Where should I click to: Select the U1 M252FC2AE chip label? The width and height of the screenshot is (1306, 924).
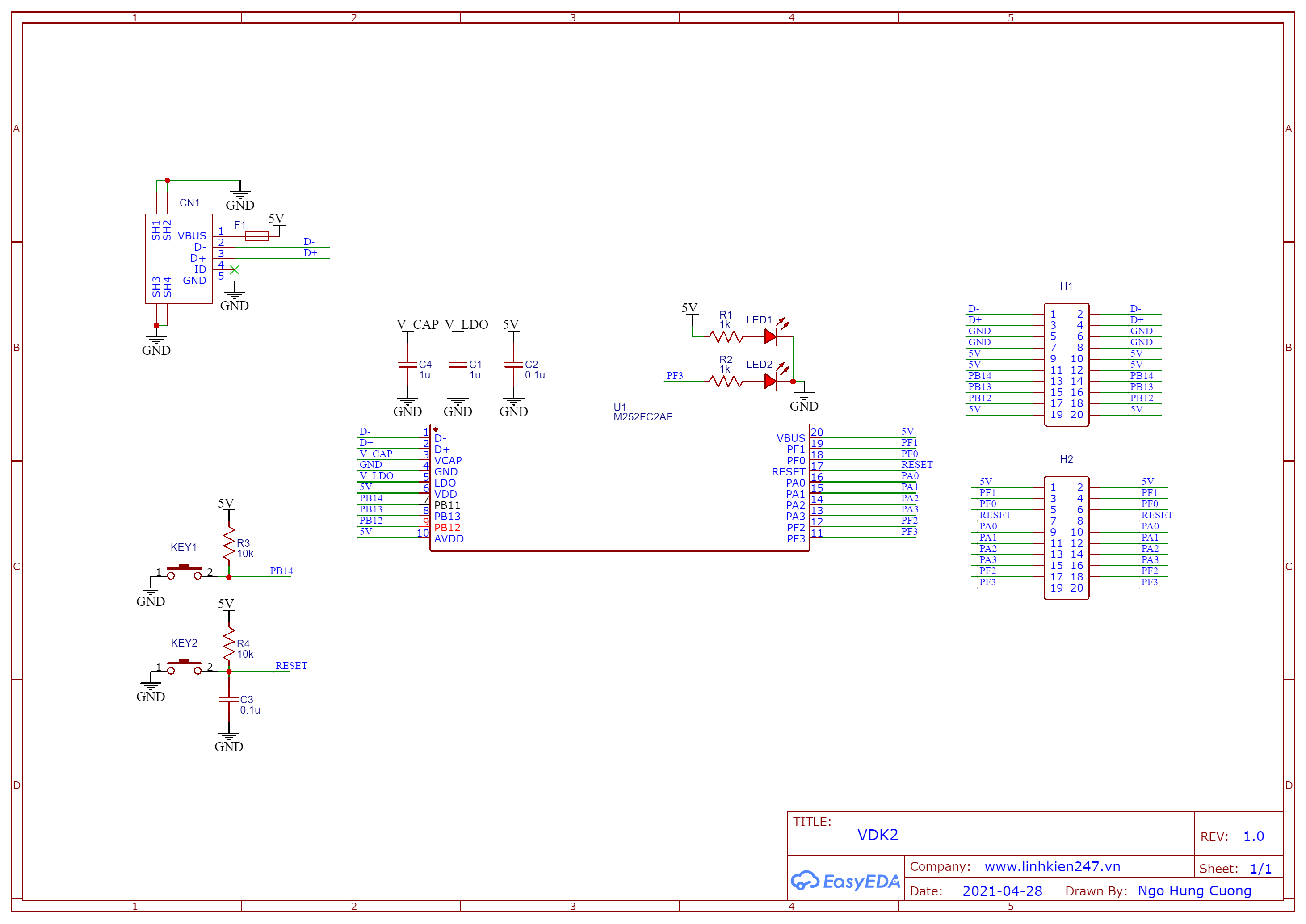(x=643, y=416)
